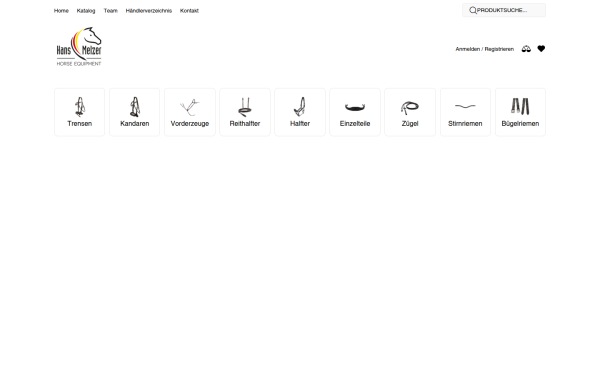Image resolution: width=600 pixels, height=375 pixels.
Task: Open the Stirnriemen browband icon
Action: 465,106
